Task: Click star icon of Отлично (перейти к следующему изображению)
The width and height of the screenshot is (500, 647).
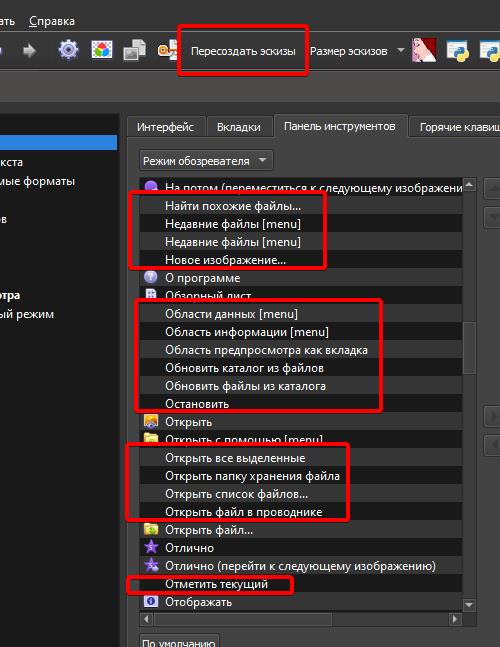Action: (151, 565)
